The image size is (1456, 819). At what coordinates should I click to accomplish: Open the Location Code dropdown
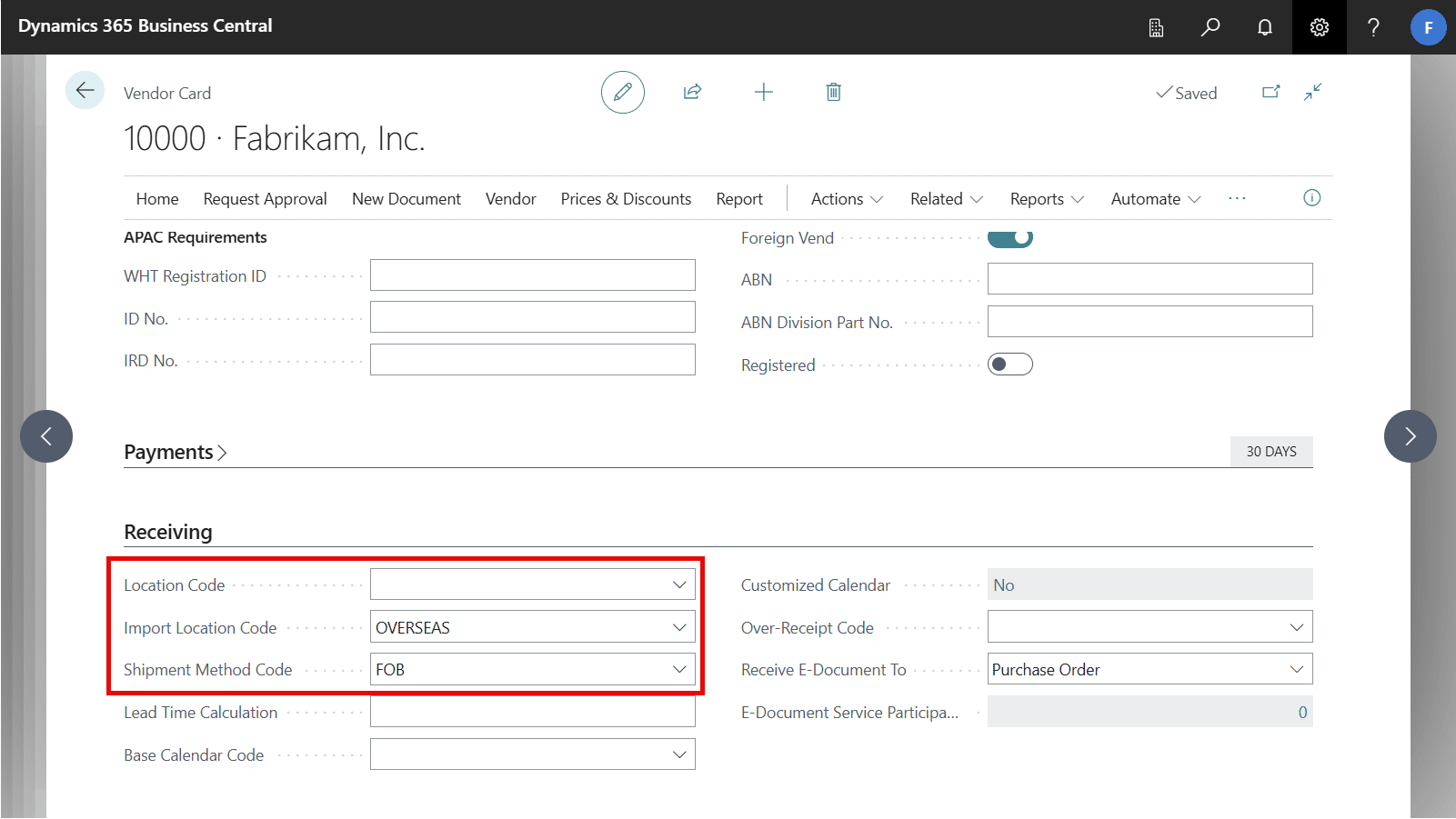click(x=678, y=584)
